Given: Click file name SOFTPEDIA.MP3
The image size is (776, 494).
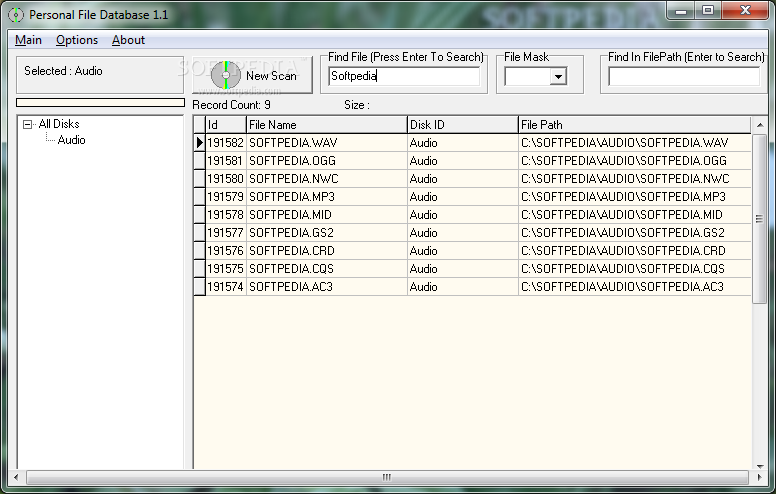Looking at the screenshot, I should [x=291, y=197].
